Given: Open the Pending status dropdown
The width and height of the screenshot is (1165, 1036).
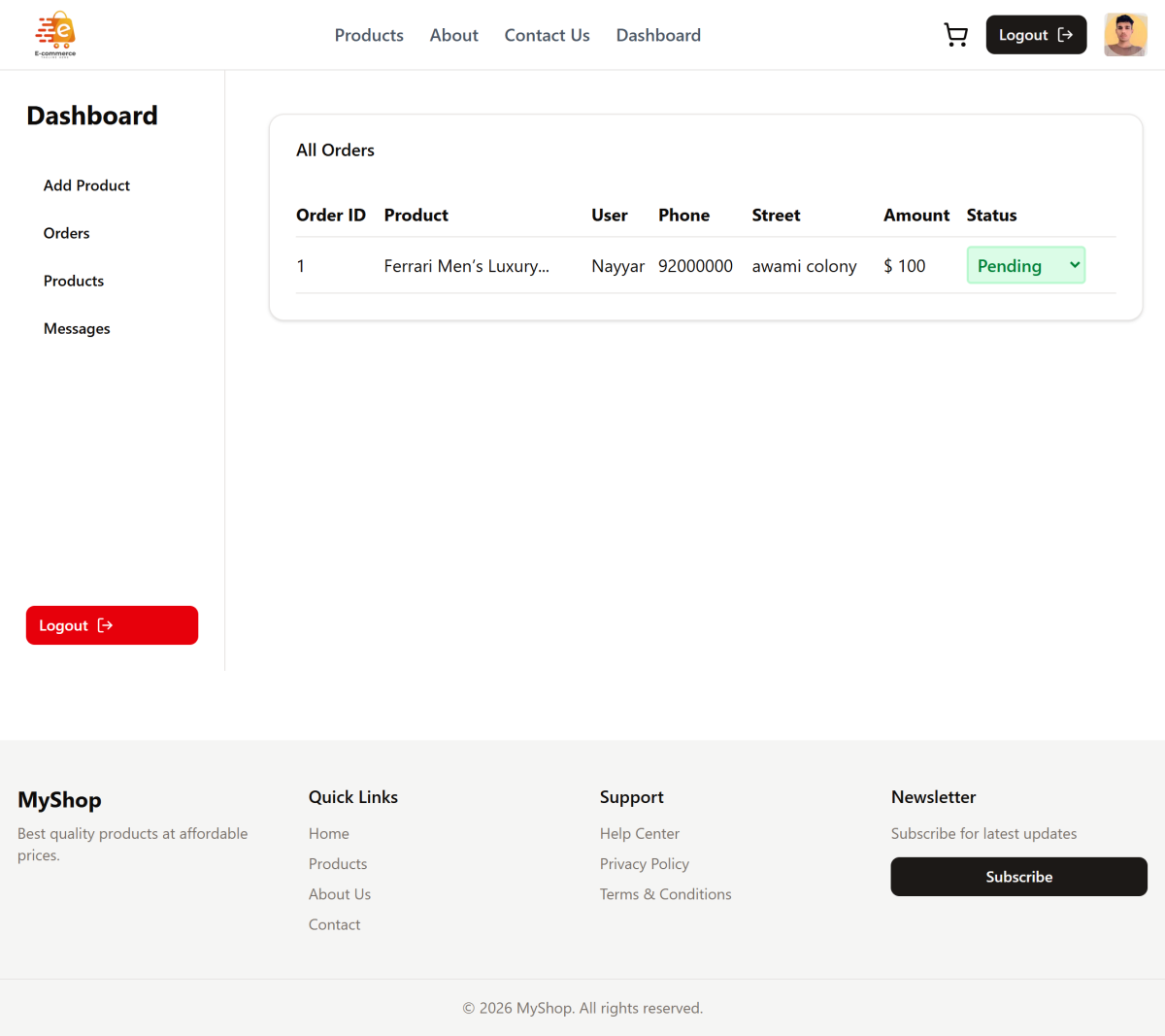Looking at the screenshot, I should pyautogui.click(x=1025, y=266).
